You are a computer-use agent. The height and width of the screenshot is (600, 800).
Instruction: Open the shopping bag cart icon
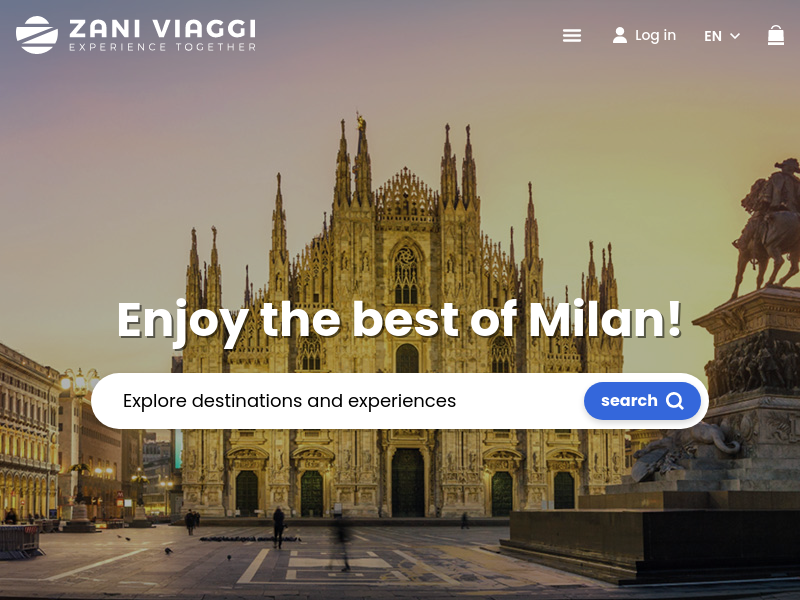point(776,35)
